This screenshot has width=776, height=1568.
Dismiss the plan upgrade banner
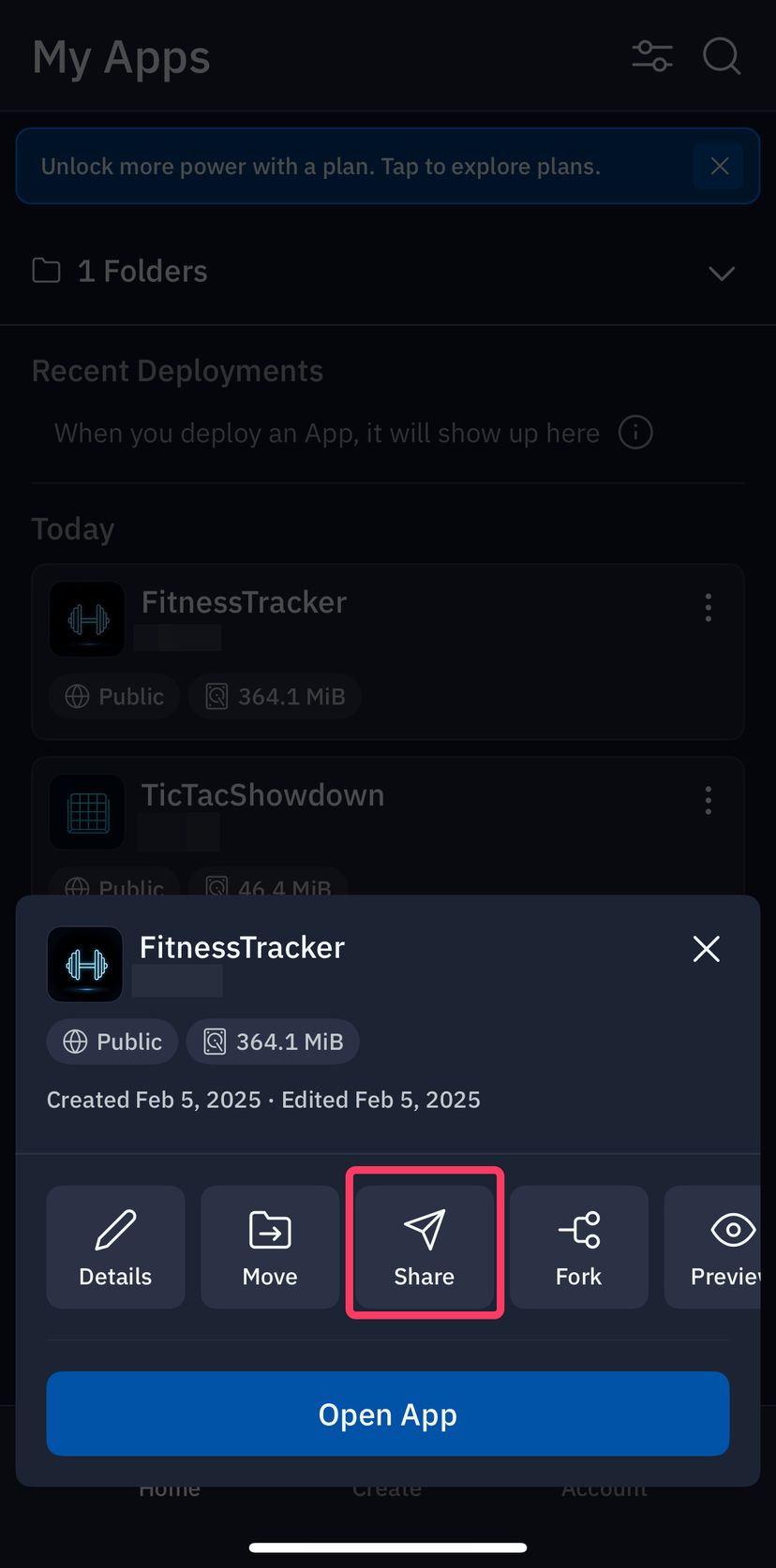(x=719, y=166)
